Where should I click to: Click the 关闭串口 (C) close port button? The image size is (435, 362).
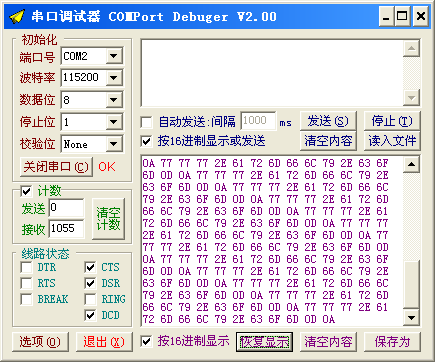(56, 167)
